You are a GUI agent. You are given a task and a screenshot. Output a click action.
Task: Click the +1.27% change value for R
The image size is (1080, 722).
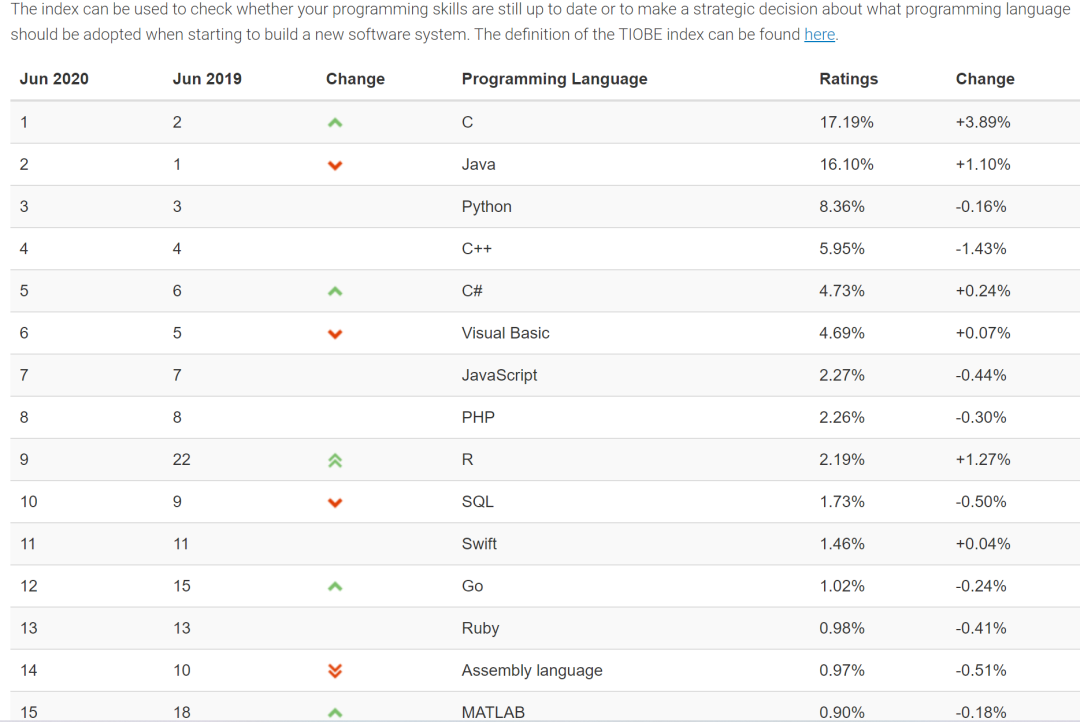[983, 460]
